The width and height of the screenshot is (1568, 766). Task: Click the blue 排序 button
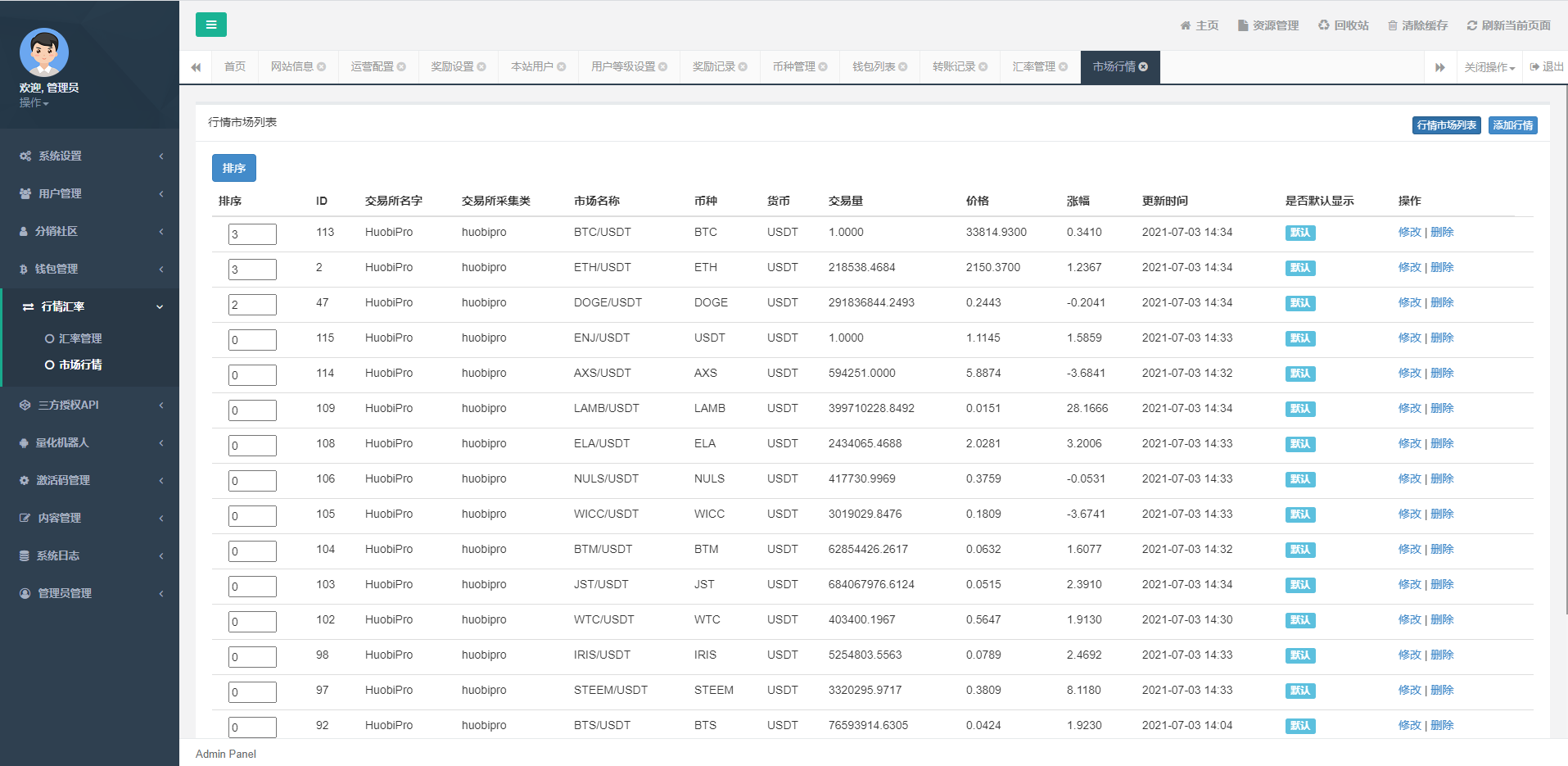click(x=233, y=168)
